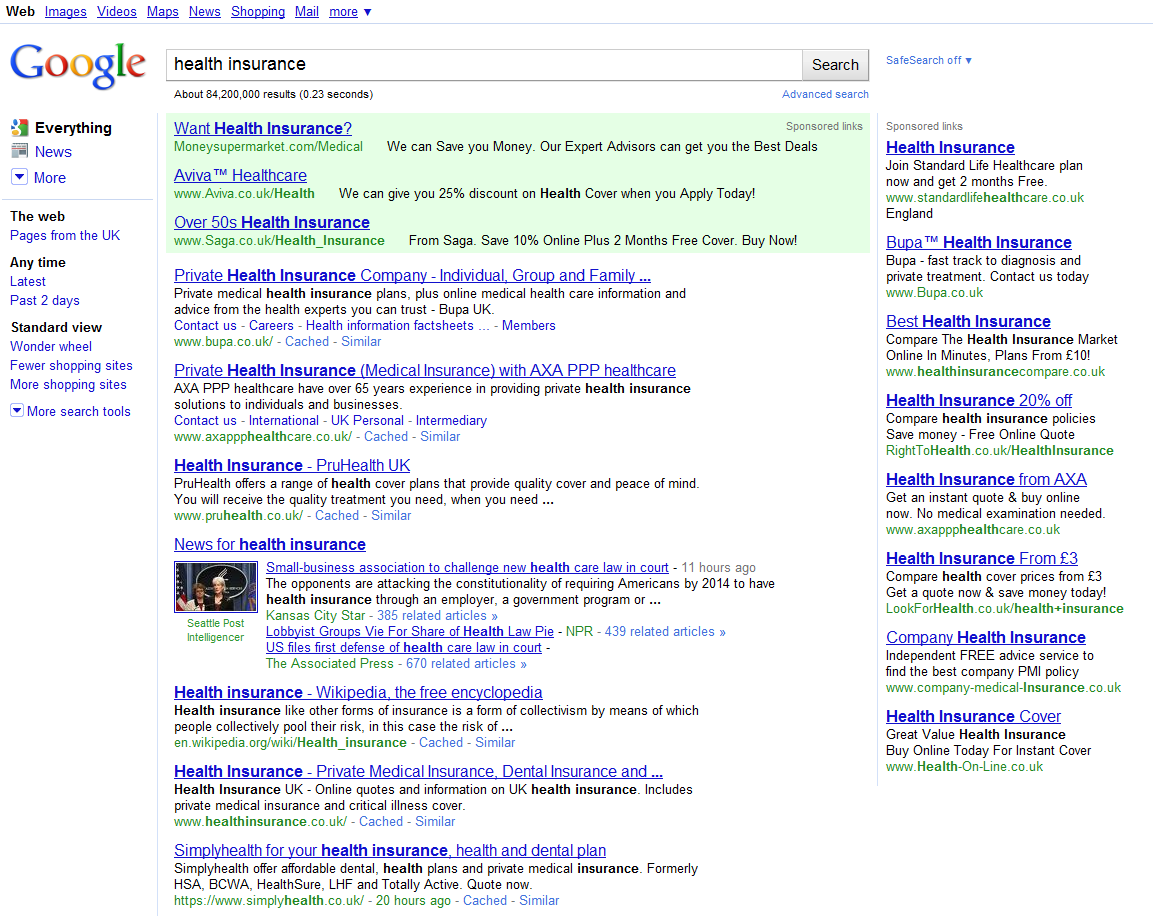The width and height of the screenshot is (1153, 916).
Task: Click Similar for the Wikipedia result
Action: pyautogui.click(x=495, y=743)
